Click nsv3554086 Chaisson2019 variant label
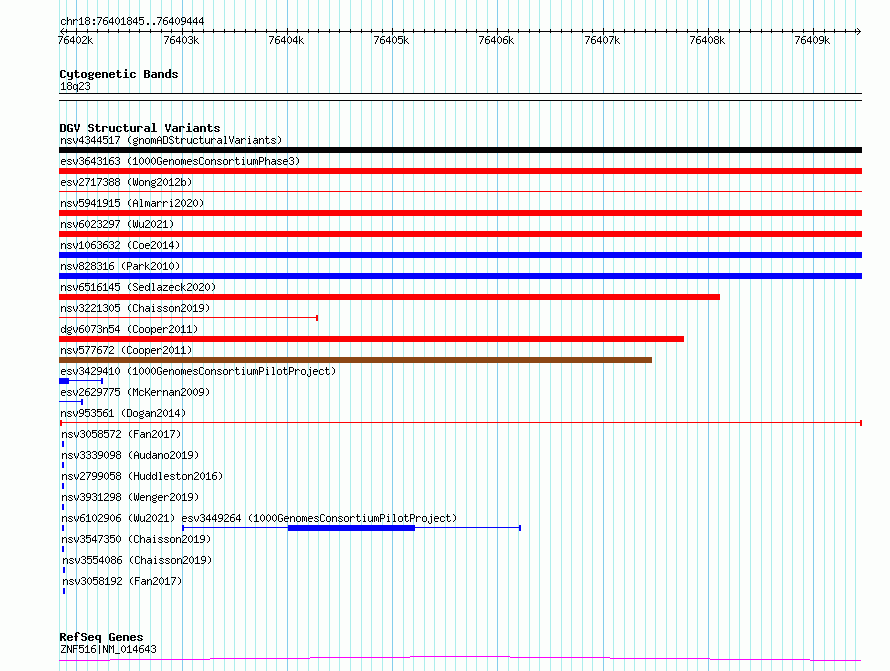Screen dimensions: 890x671 (x=137, y=560)
